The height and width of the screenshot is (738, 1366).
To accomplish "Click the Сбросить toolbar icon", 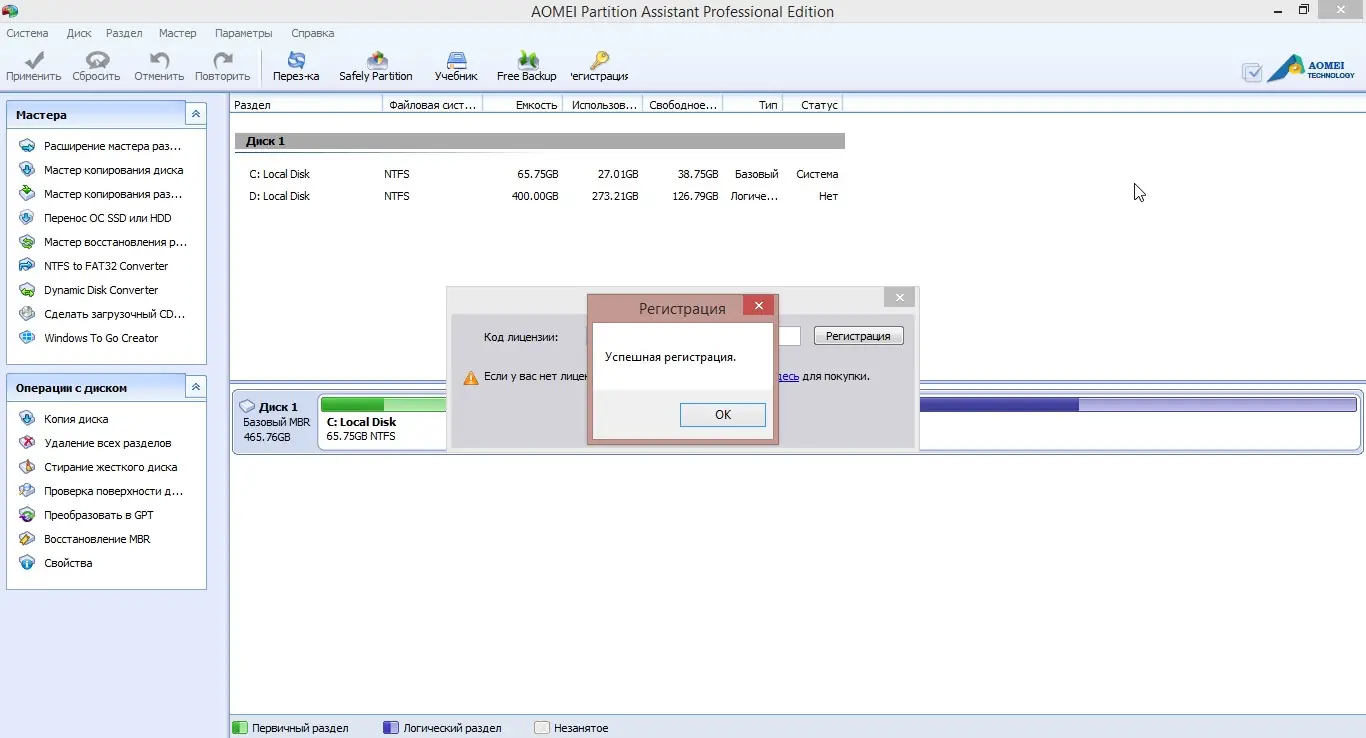I will 97,67.
